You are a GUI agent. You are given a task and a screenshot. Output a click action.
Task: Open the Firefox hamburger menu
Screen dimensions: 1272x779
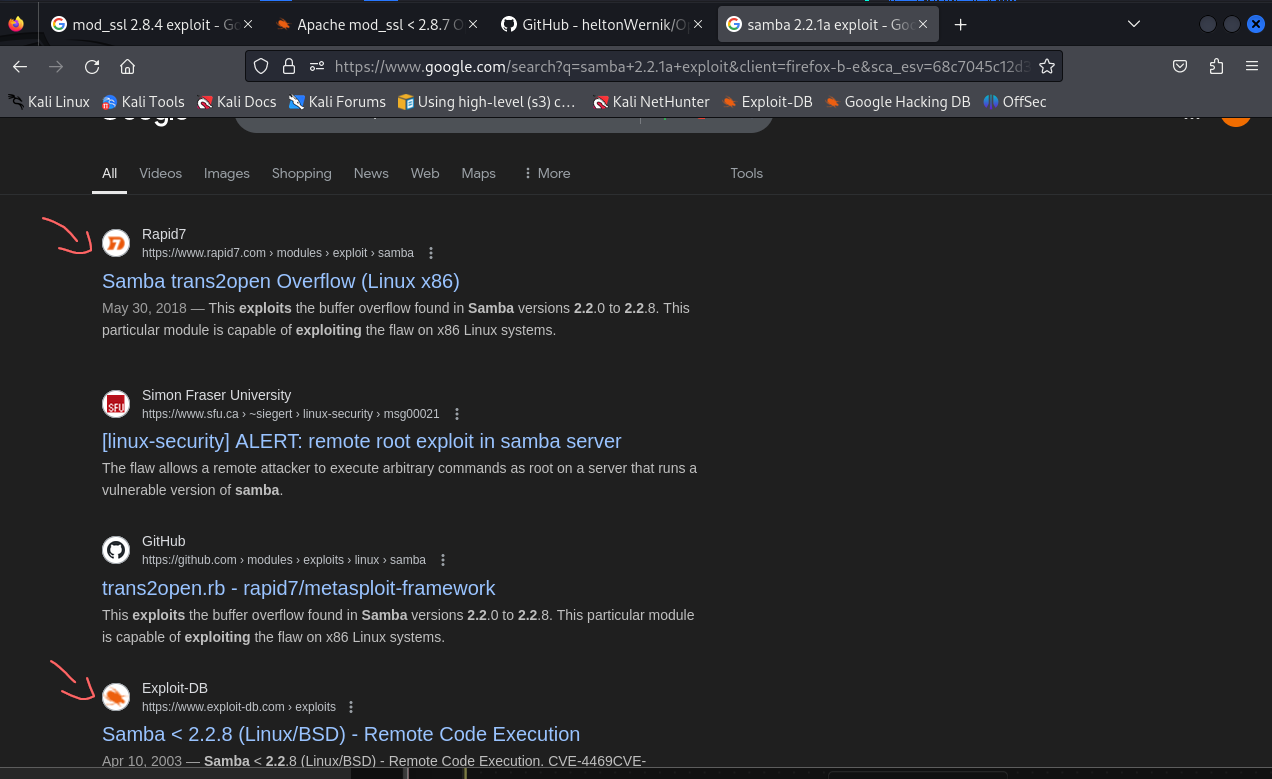pos(1252,66)
